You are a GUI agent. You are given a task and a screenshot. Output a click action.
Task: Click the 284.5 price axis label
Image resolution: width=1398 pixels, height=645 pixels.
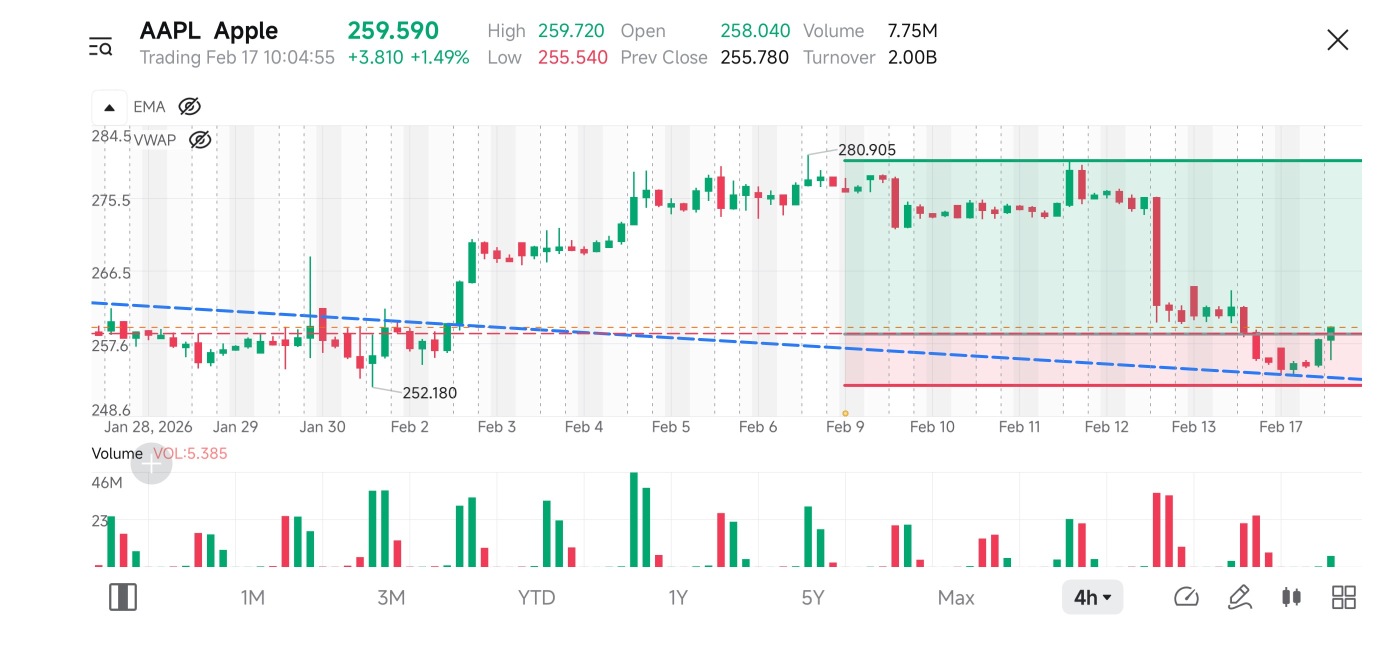(111, 136)
